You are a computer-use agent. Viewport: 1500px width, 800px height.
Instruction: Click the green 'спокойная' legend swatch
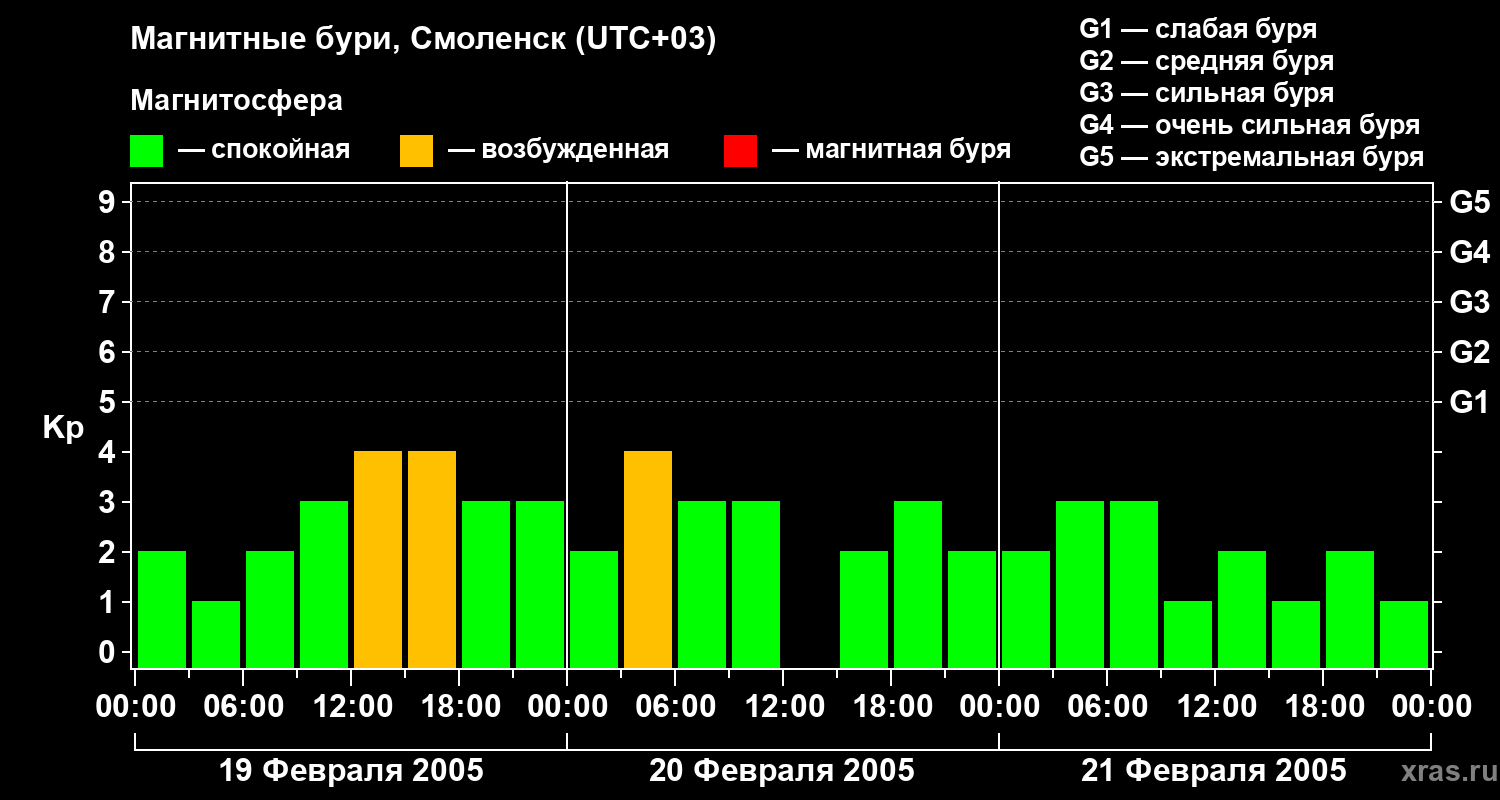tap(146, 150)
